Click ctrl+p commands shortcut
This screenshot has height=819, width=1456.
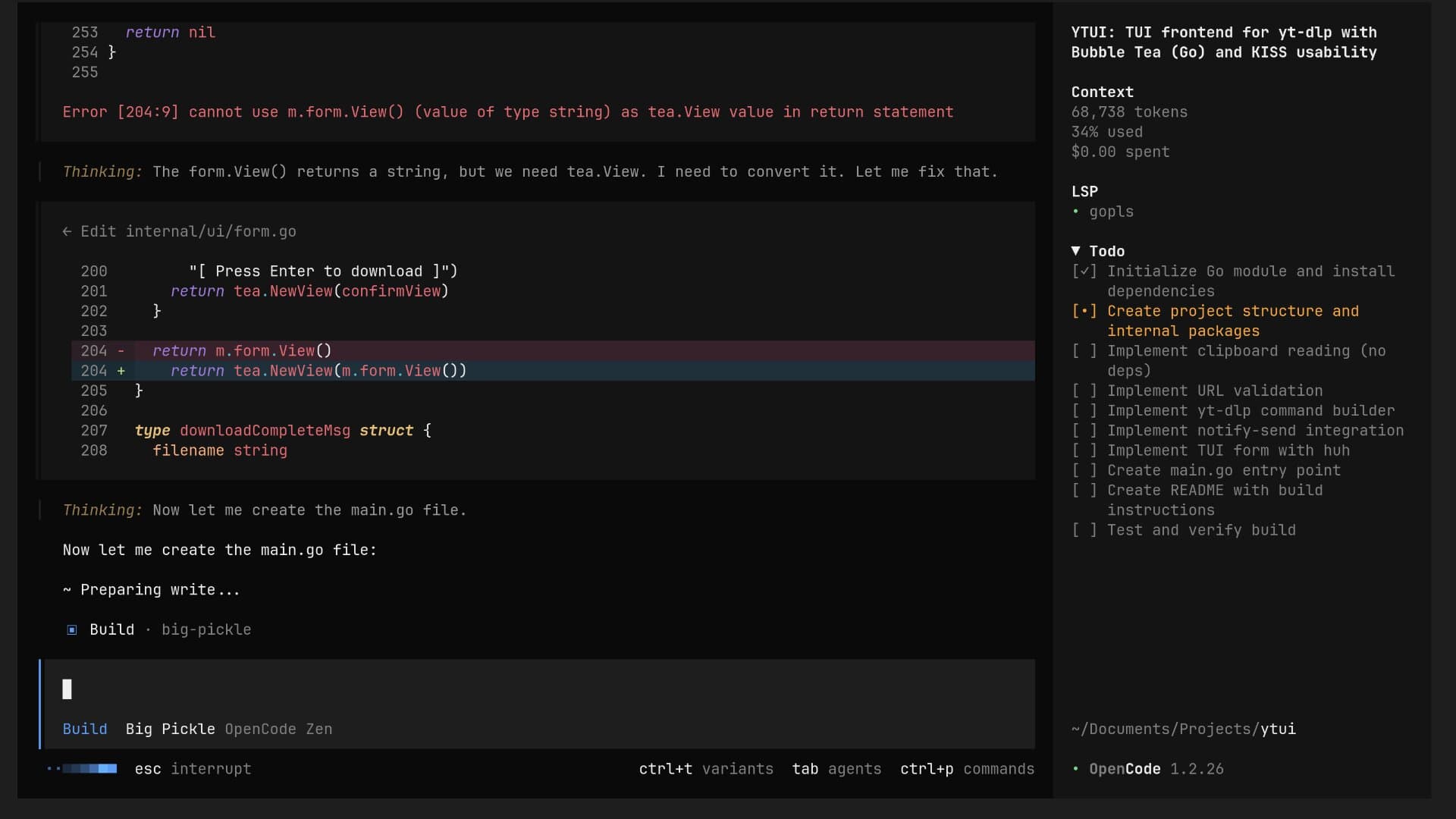[x=967, y=769]
